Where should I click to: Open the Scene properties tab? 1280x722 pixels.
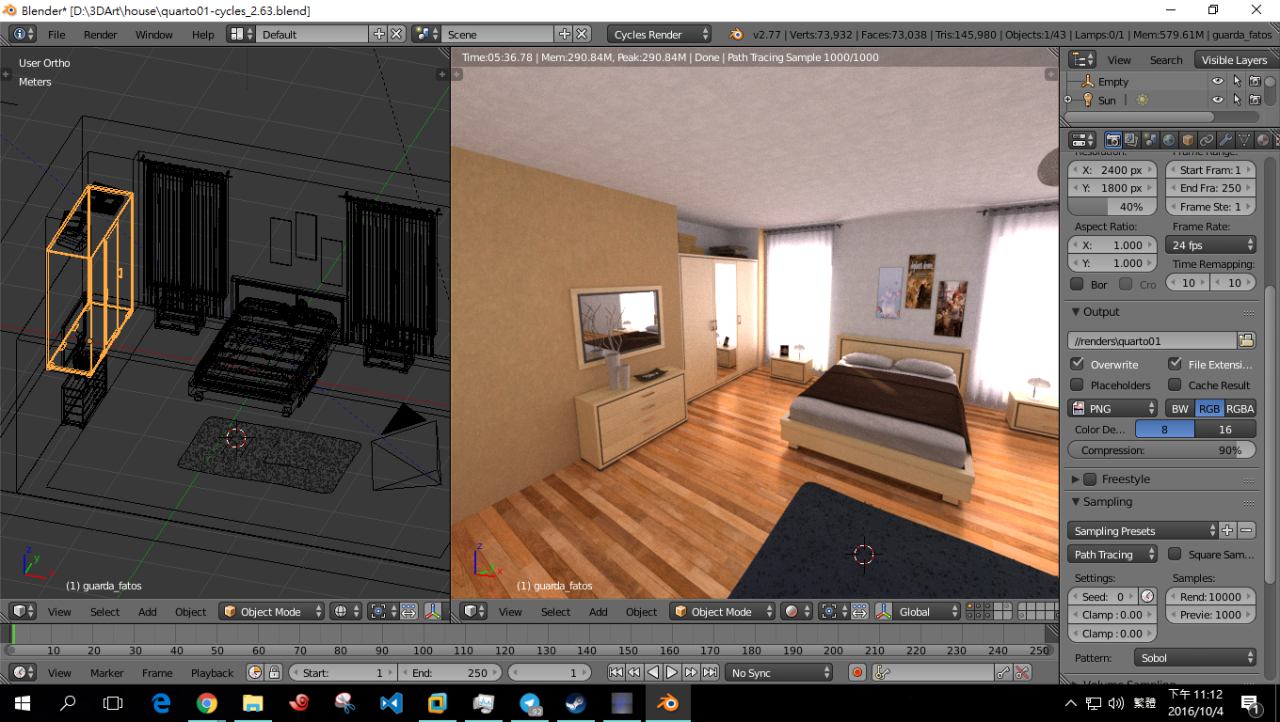[1150, 140]
